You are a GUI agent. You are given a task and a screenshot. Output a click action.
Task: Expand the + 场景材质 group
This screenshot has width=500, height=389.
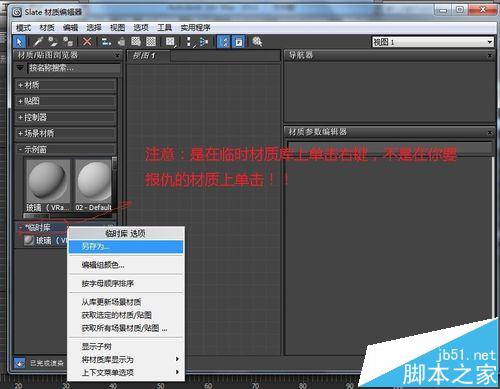point(66,133)
